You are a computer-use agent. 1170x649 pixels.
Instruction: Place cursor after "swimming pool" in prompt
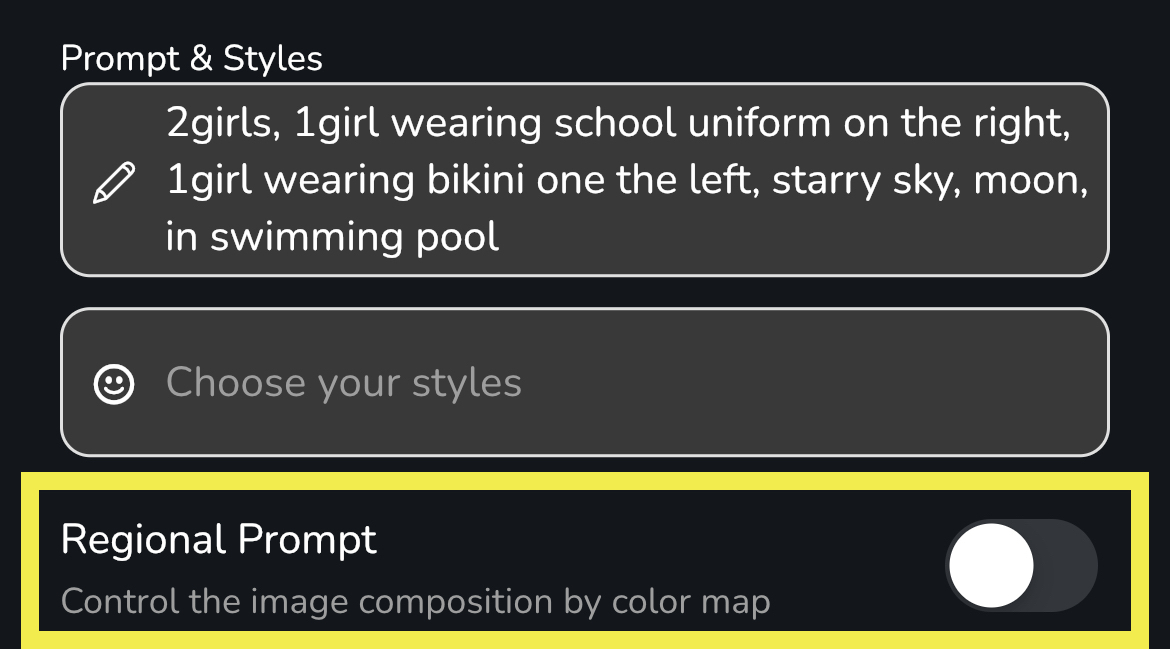[x=501, y=237]
